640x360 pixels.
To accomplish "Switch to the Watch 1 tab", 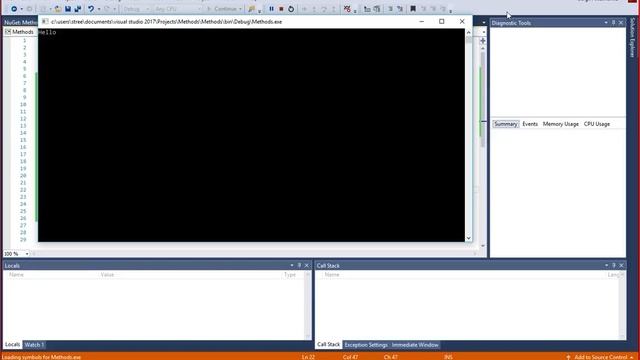I will 34,345.
